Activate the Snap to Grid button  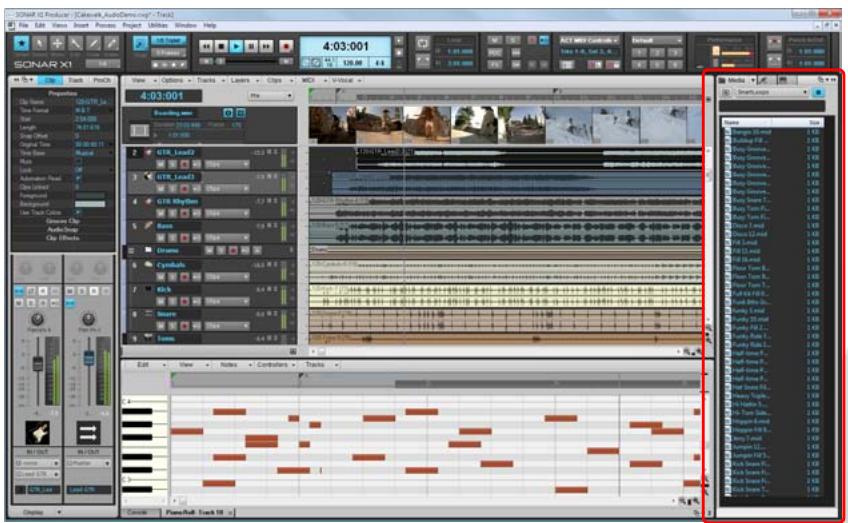141,43
